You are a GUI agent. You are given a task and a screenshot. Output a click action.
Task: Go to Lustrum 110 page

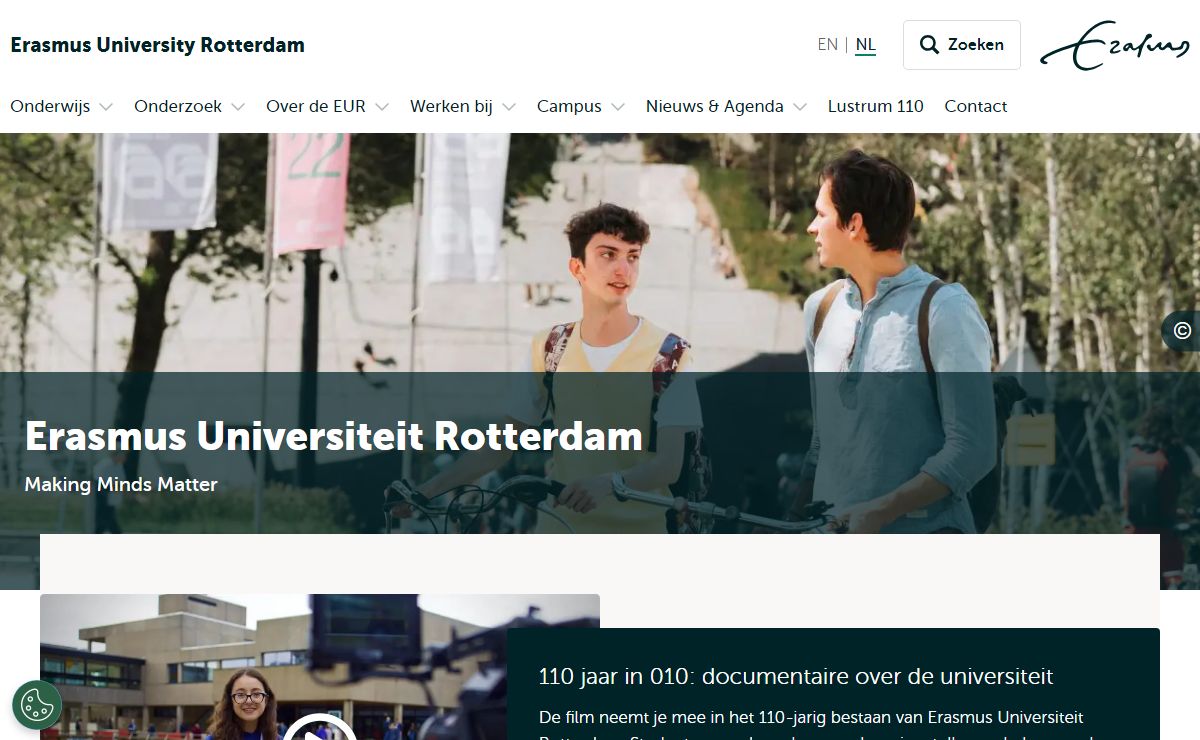876,106
